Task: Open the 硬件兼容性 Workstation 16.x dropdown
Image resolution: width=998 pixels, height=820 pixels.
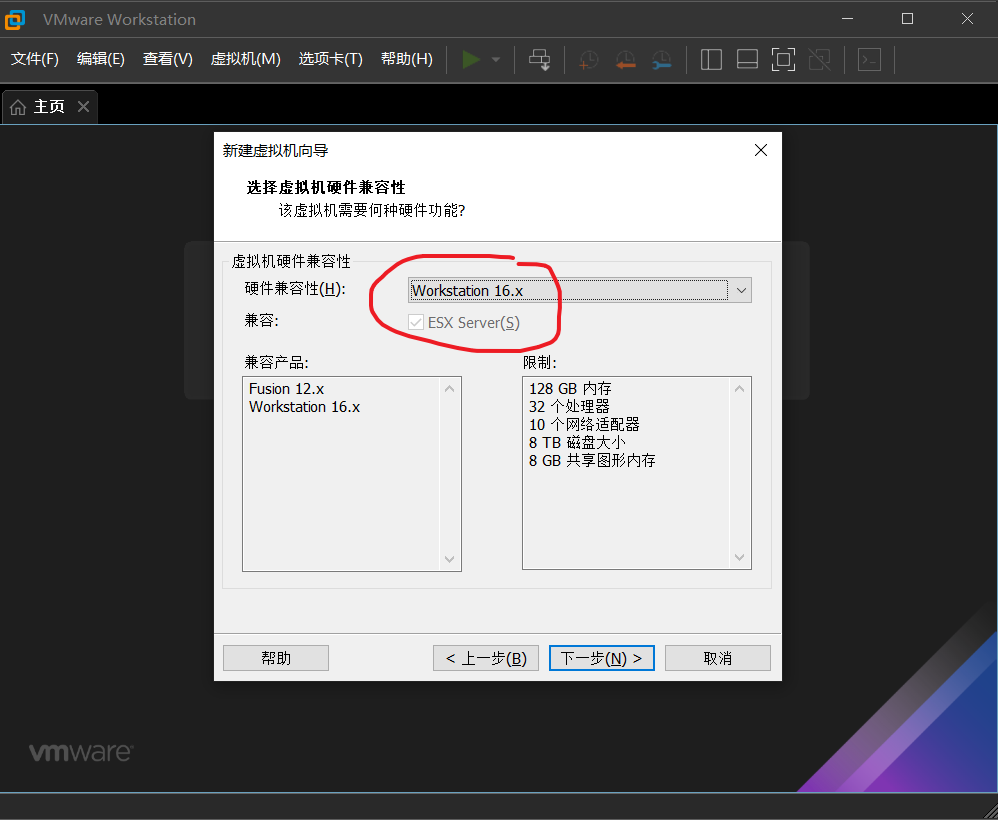Action: point(579,290)
